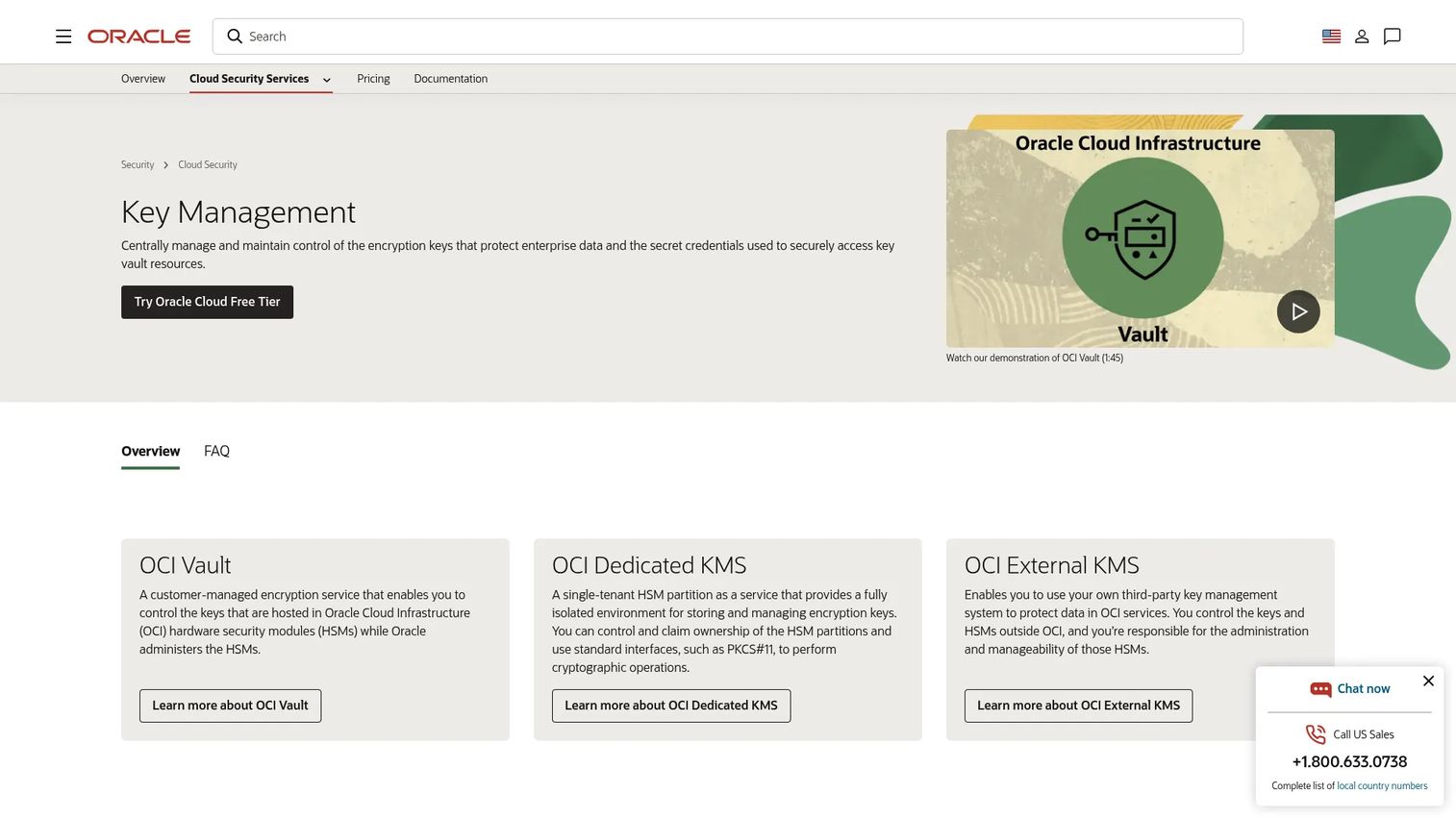1456x818 pixels.
Task: Click the Chat now link
Action: pos(1364,689)
